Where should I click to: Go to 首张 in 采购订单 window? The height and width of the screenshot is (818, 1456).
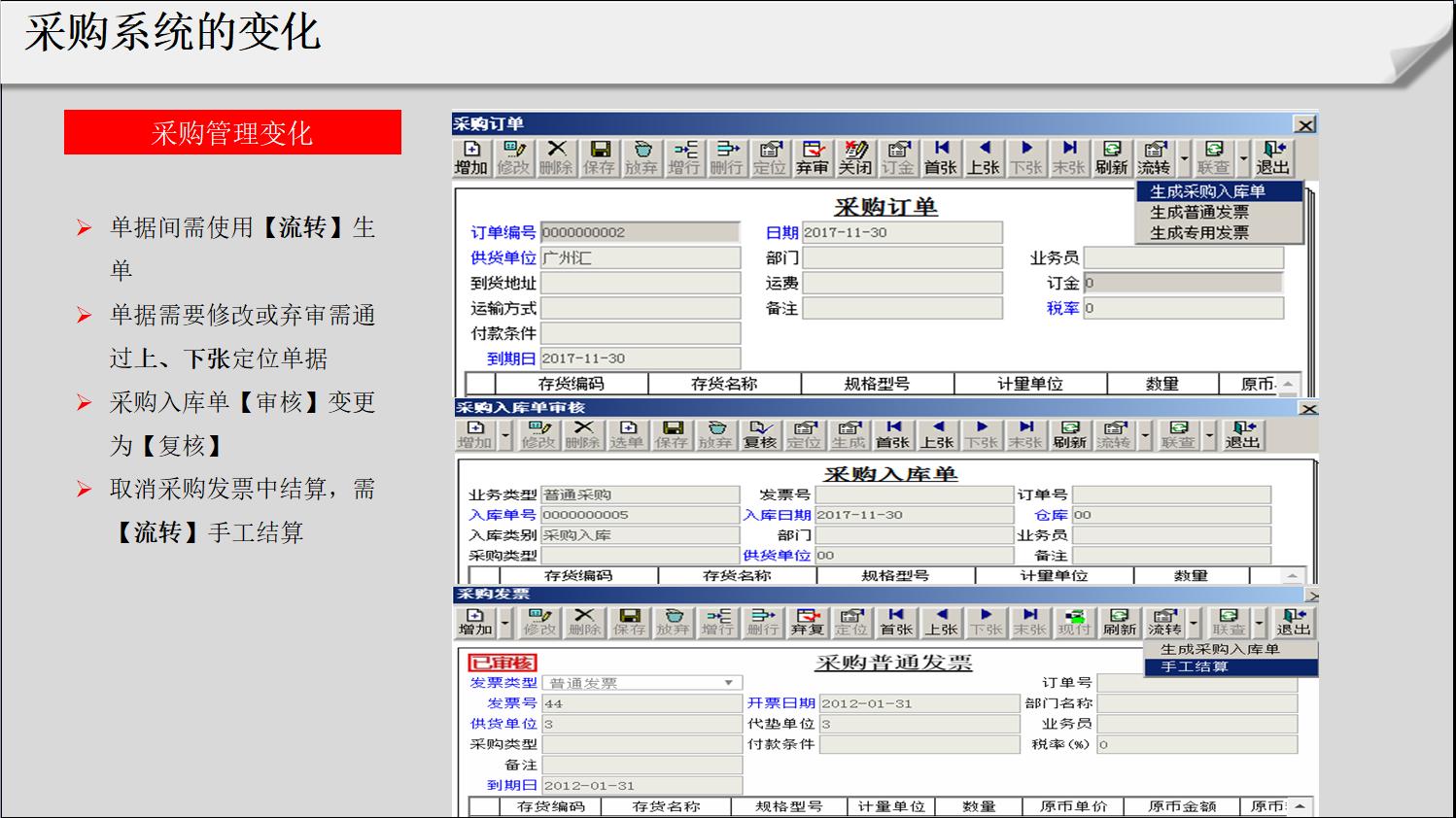point(940,157)
